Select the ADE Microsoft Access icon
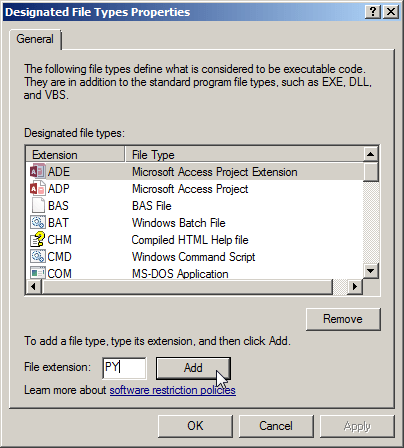Screen dimensions: 404x448 tap(38, 172)
